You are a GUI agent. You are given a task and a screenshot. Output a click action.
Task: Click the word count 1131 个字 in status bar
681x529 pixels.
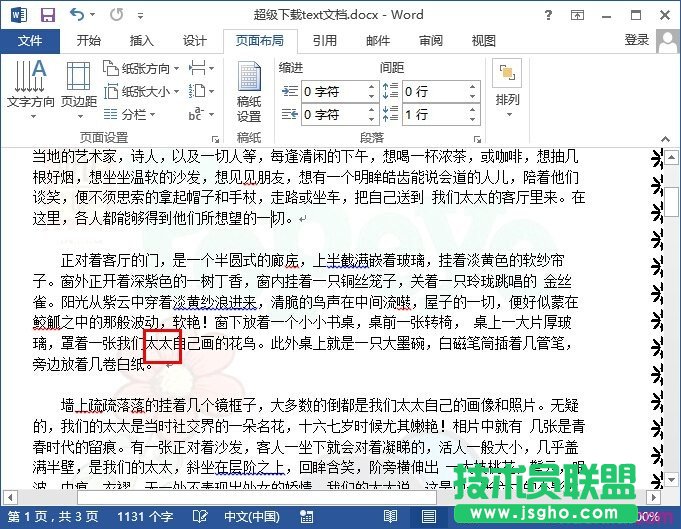point(144,518)
